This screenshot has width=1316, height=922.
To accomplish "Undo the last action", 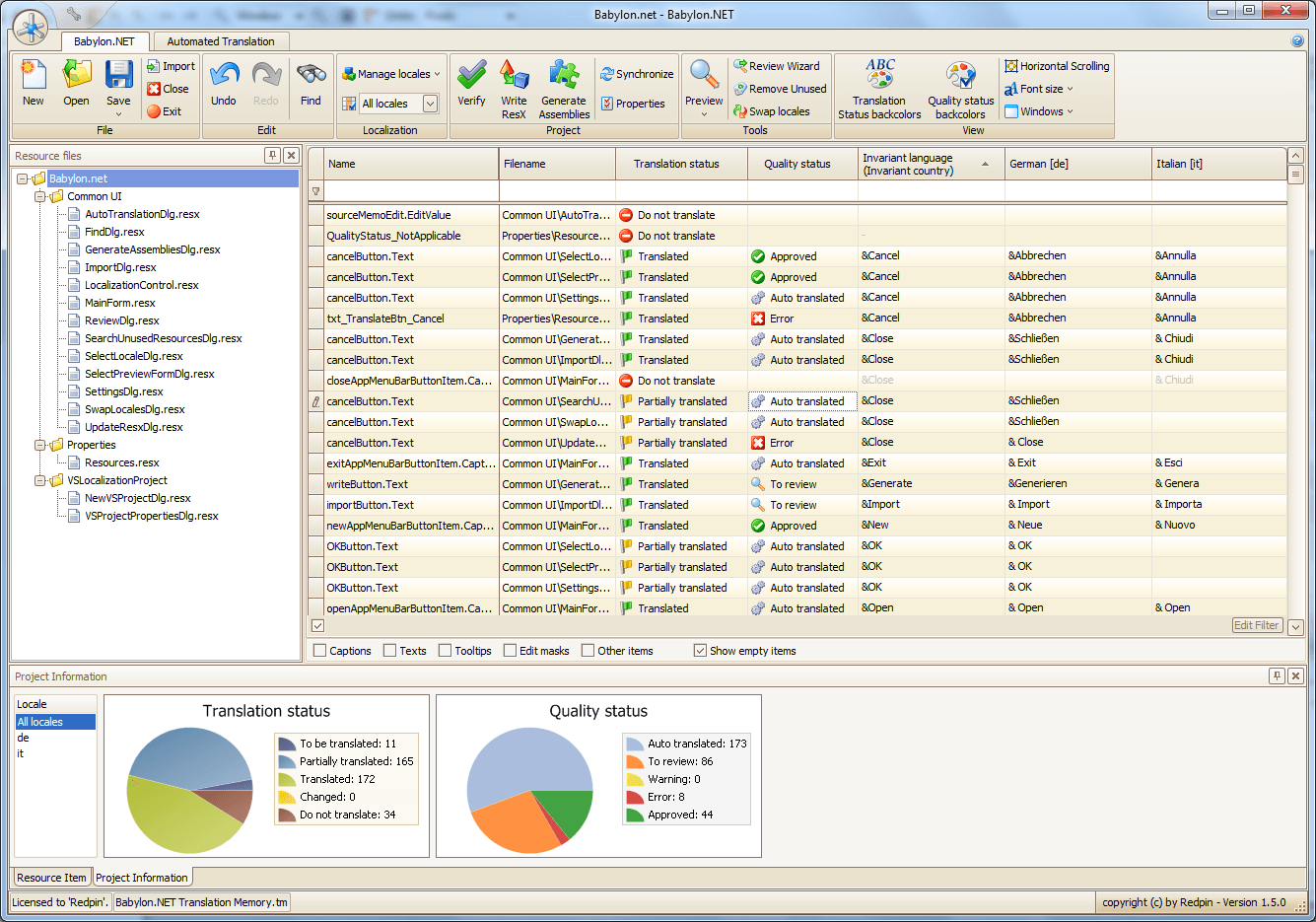I will [224, 83].
